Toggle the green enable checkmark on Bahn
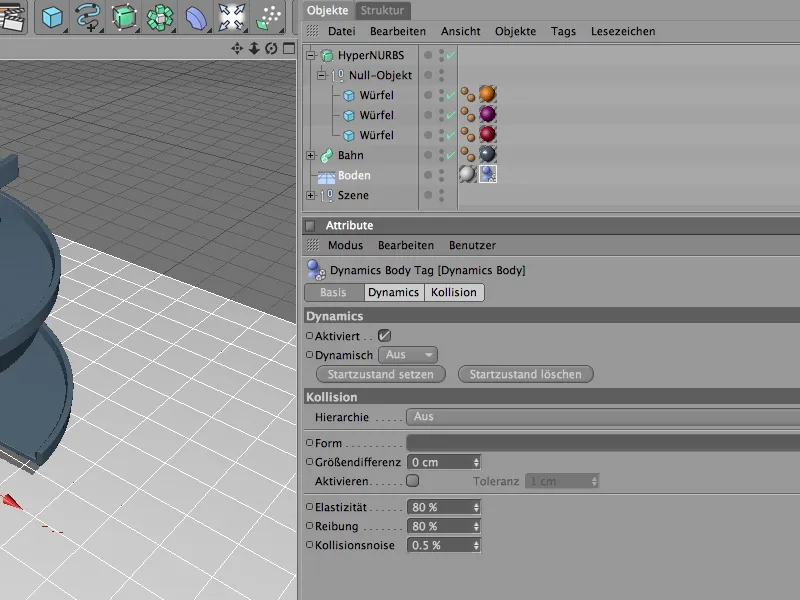Image resolution: width=800 pixels, height=600 pixels. pyautogui.click(x=450, y=153)
